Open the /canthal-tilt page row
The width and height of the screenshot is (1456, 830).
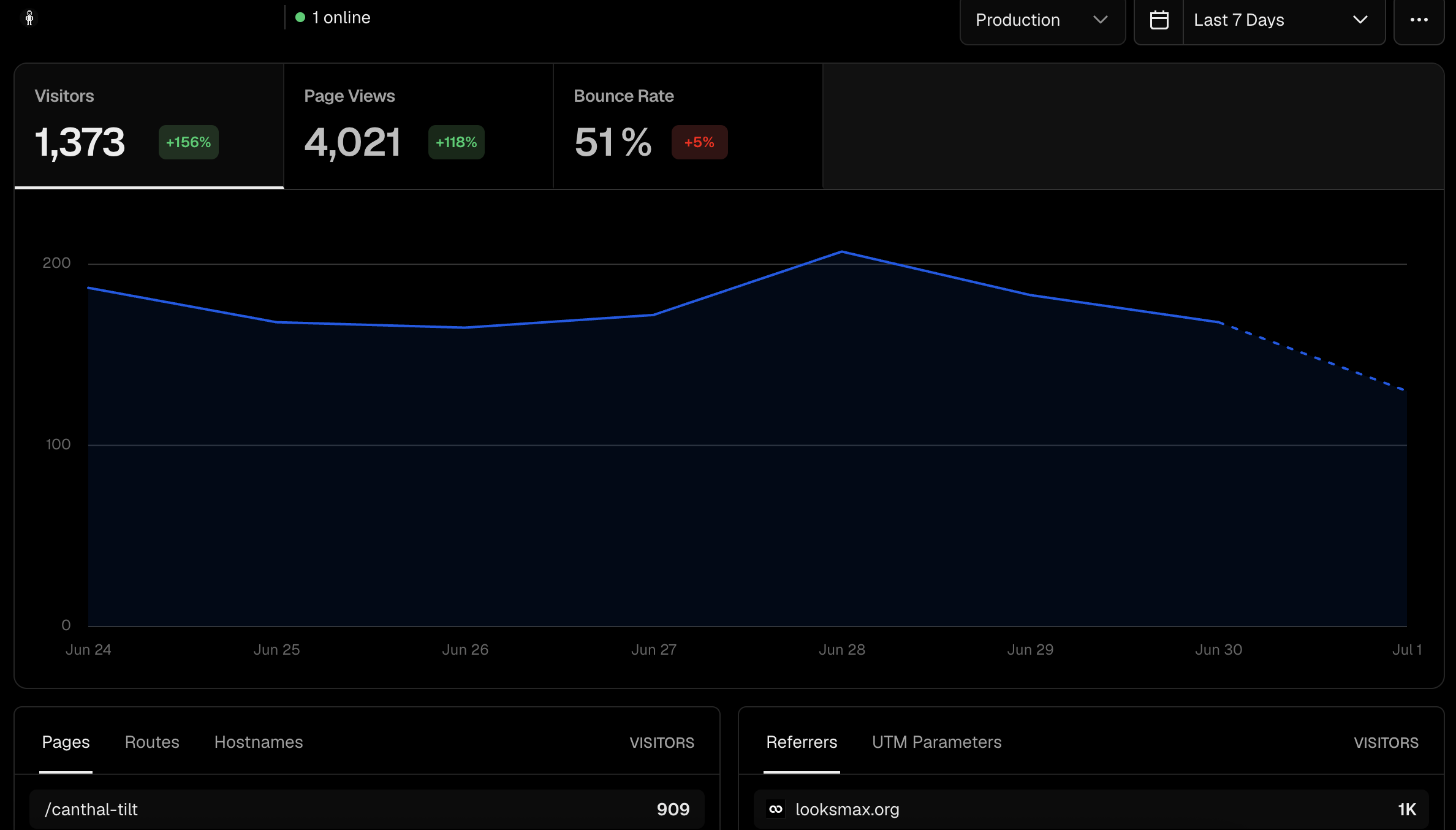(x=367, y=809)
